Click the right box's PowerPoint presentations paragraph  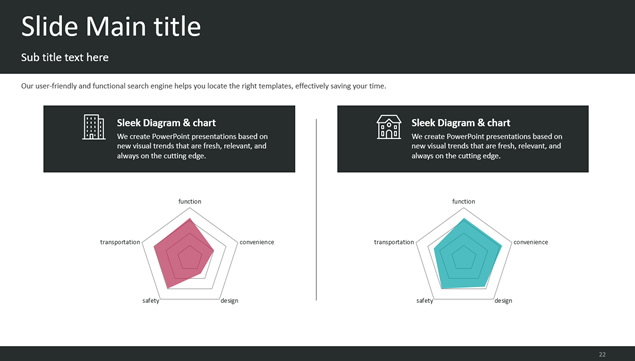(x=487, y=146)
